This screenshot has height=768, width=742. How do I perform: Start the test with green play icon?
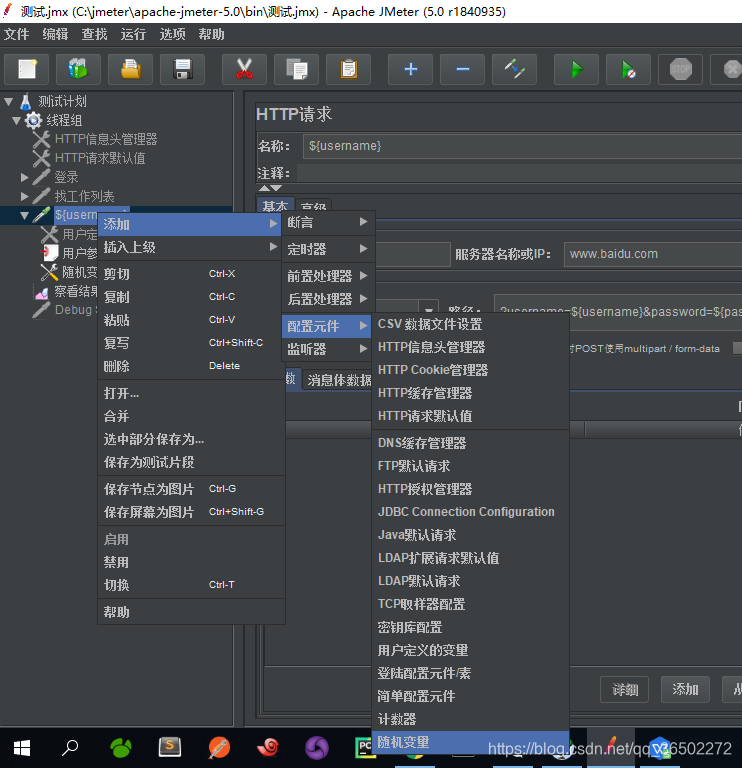576,69
